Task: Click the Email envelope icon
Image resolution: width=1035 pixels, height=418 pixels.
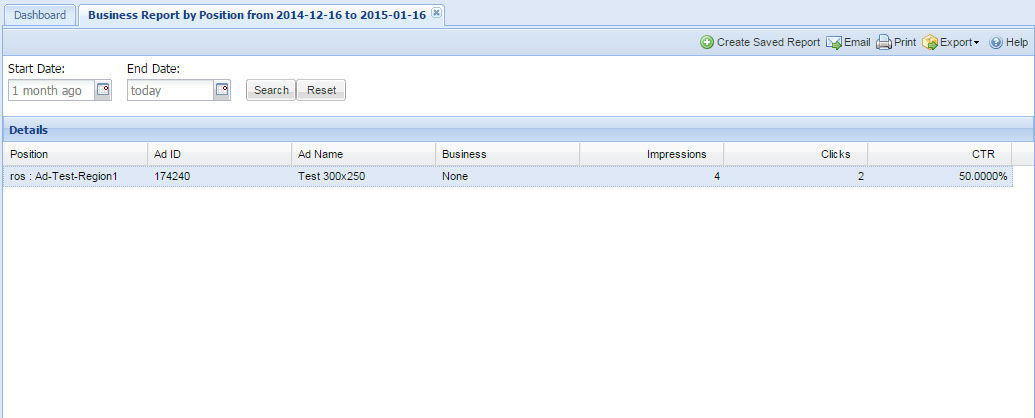Action: tap(833, 43)
